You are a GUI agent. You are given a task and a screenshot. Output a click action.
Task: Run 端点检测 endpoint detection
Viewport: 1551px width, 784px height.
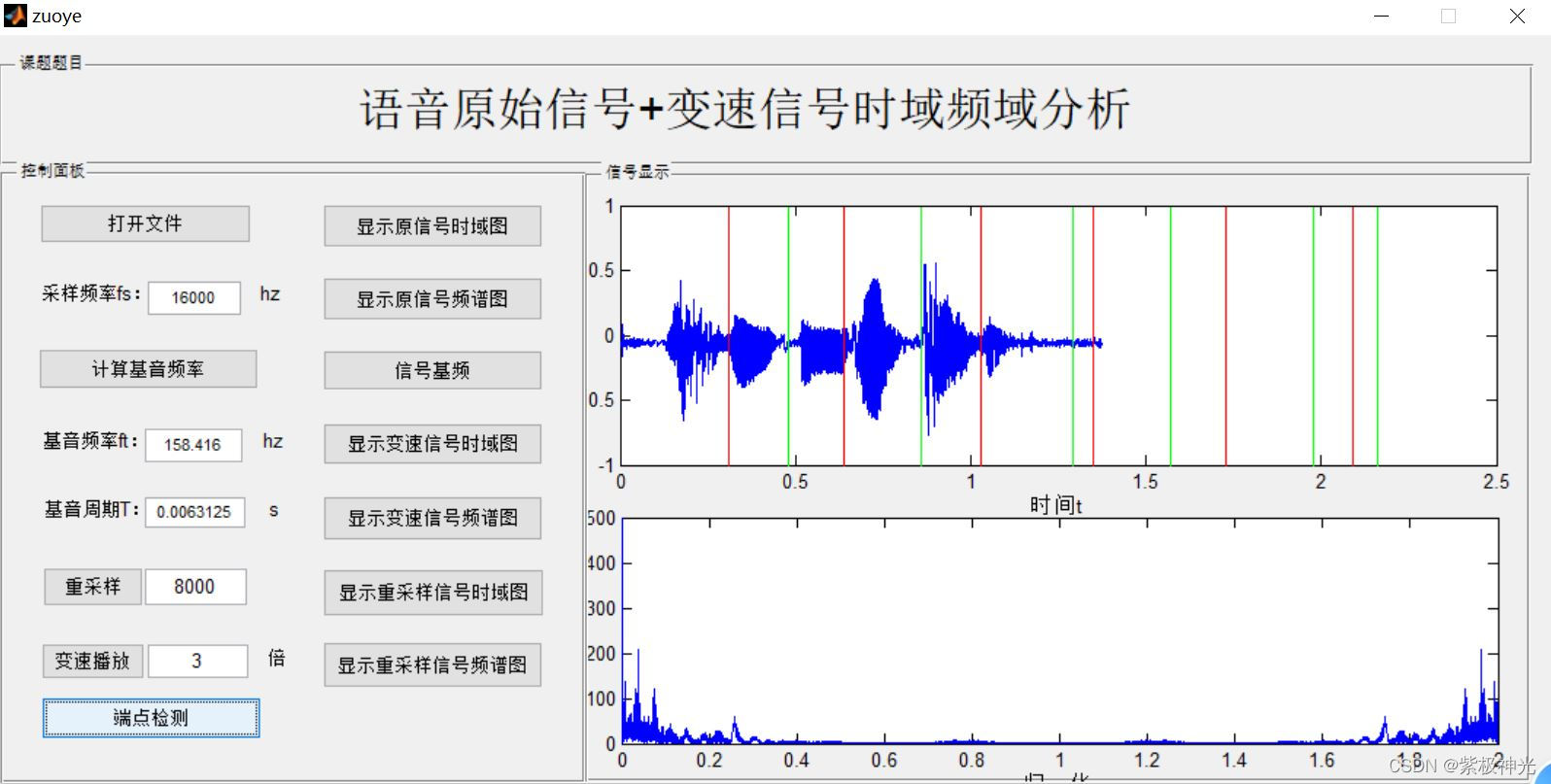(151, 718)
